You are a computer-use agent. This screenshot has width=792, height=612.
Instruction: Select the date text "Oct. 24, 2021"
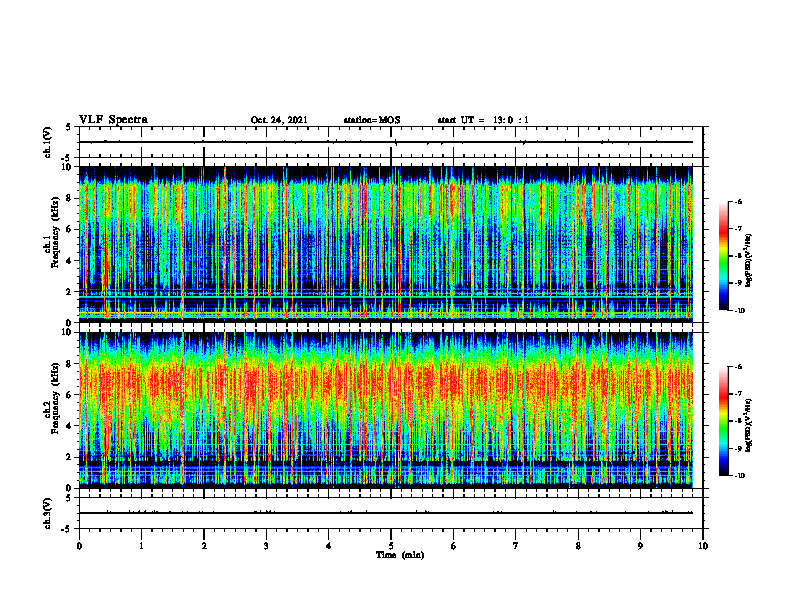[279, 120]
